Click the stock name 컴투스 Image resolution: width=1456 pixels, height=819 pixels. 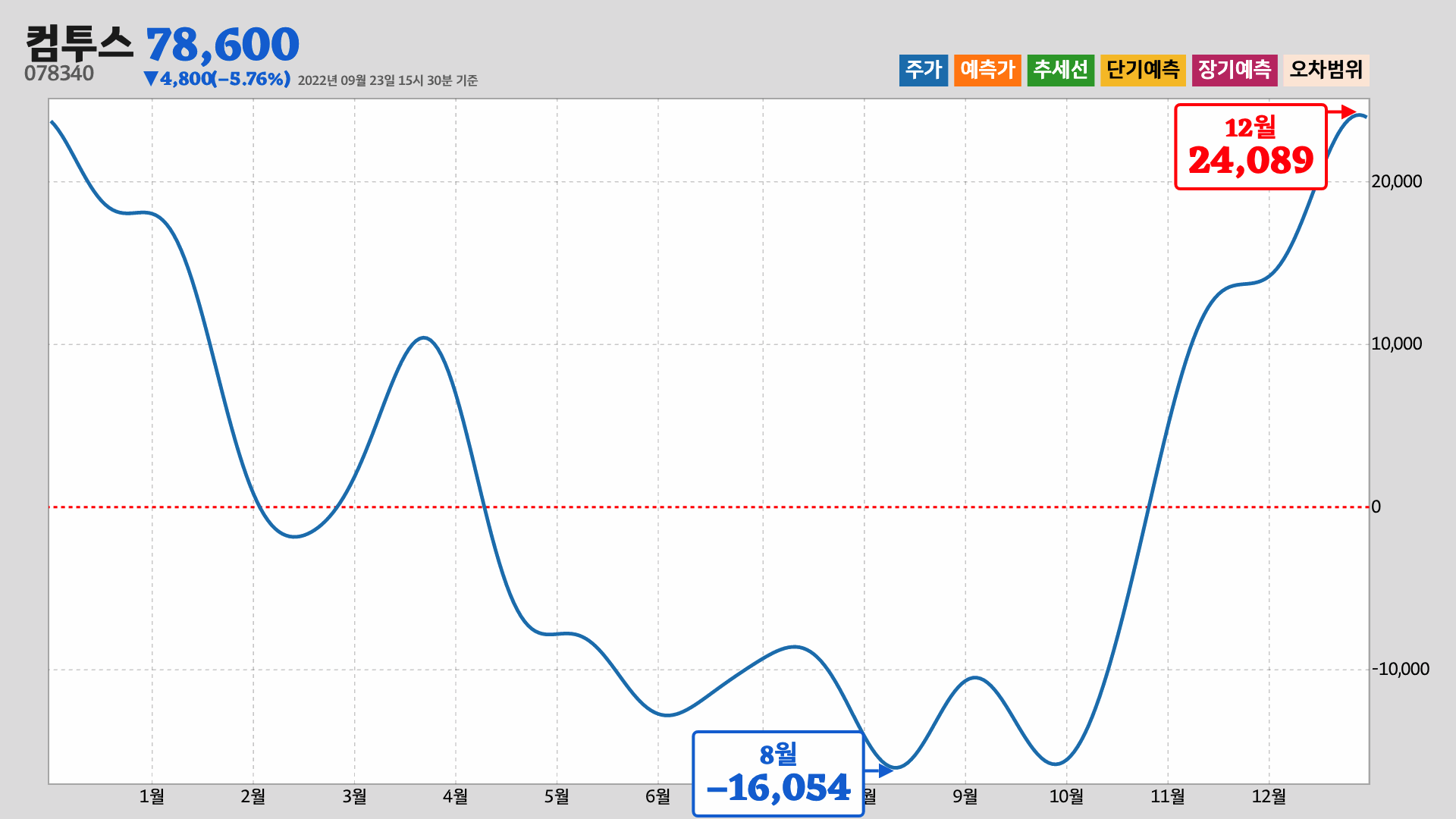click(x=79, y=43)
